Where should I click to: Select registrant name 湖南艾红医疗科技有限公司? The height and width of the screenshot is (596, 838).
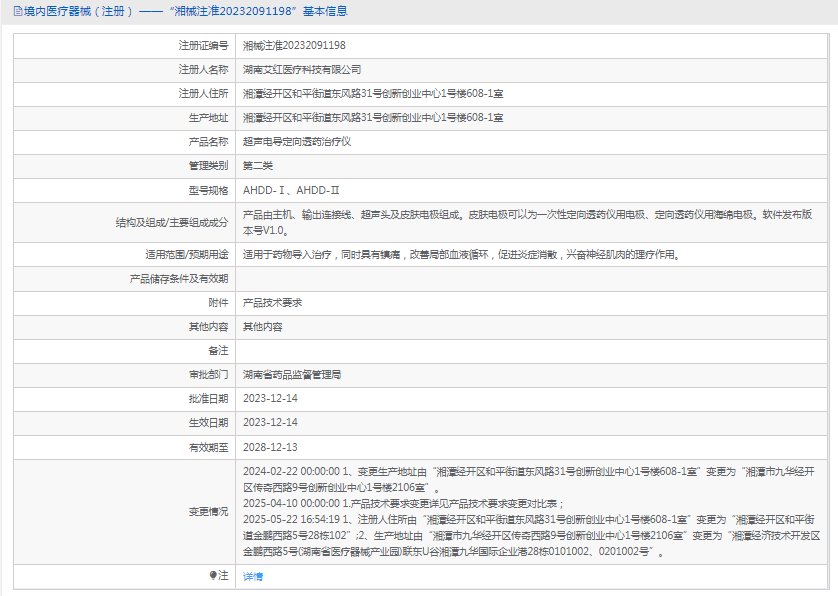(302, 69)
